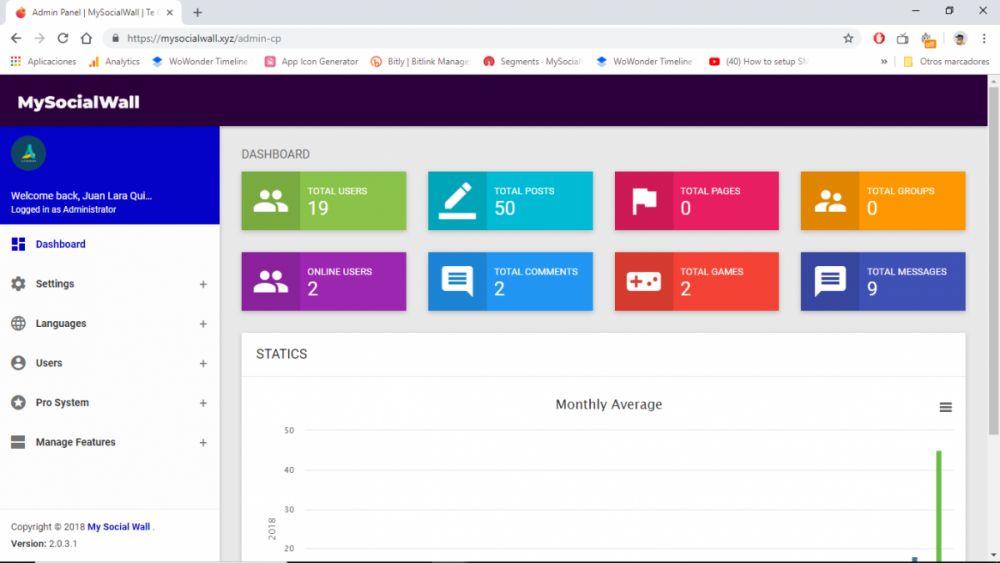Image resolution: width=1000 pixels, height=563 pixels.
Task: Open the Segments MySocialWall bookmark
Action: pos(533,61)
